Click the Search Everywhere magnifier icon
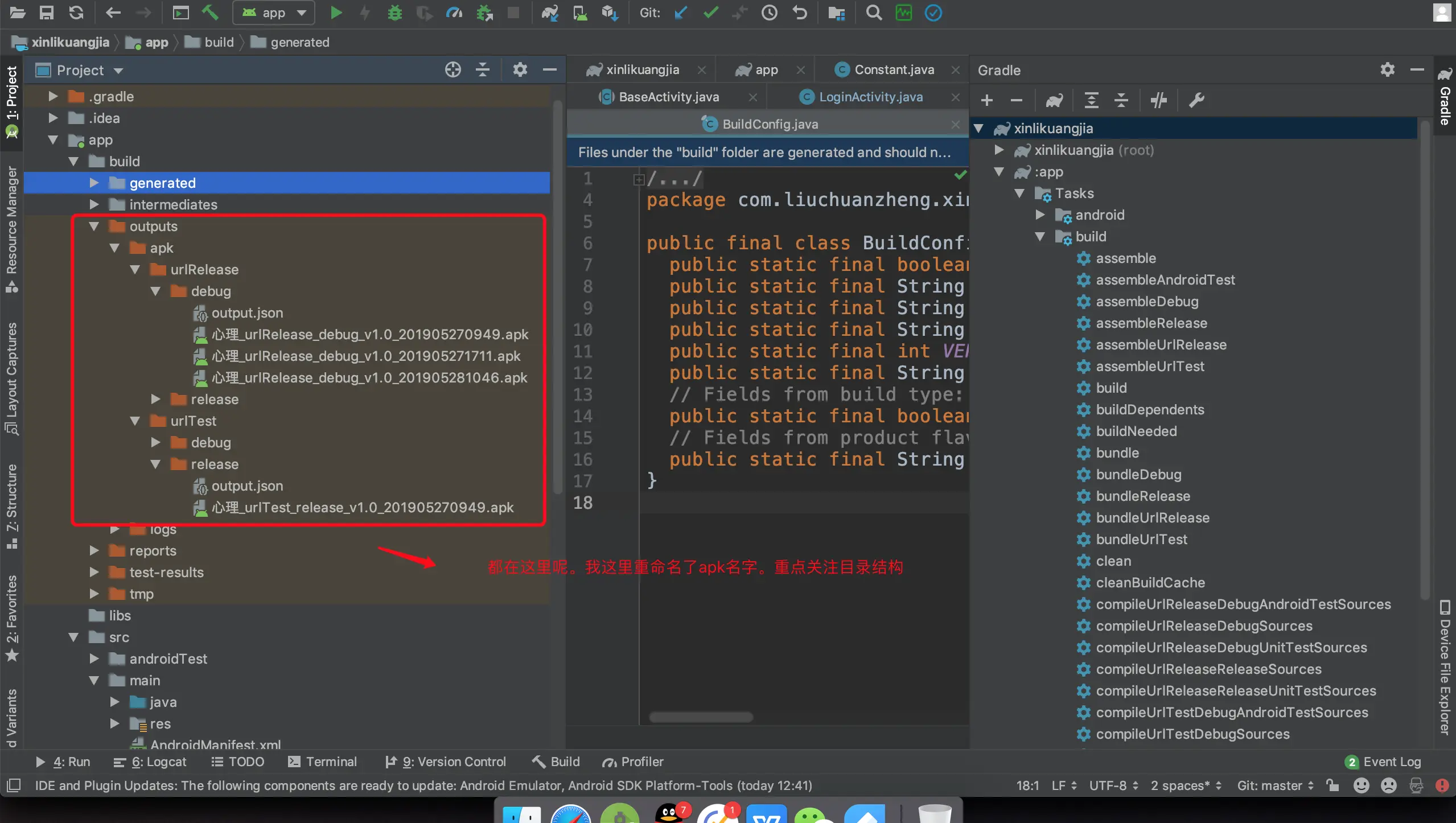 [x=874, y=13]
